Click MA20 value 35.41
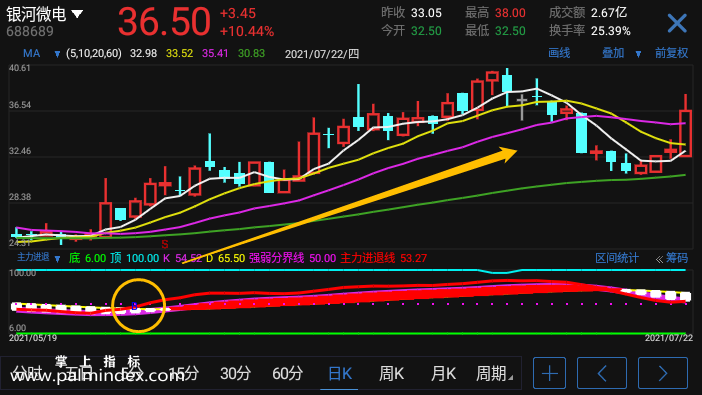 coord(215,54)
